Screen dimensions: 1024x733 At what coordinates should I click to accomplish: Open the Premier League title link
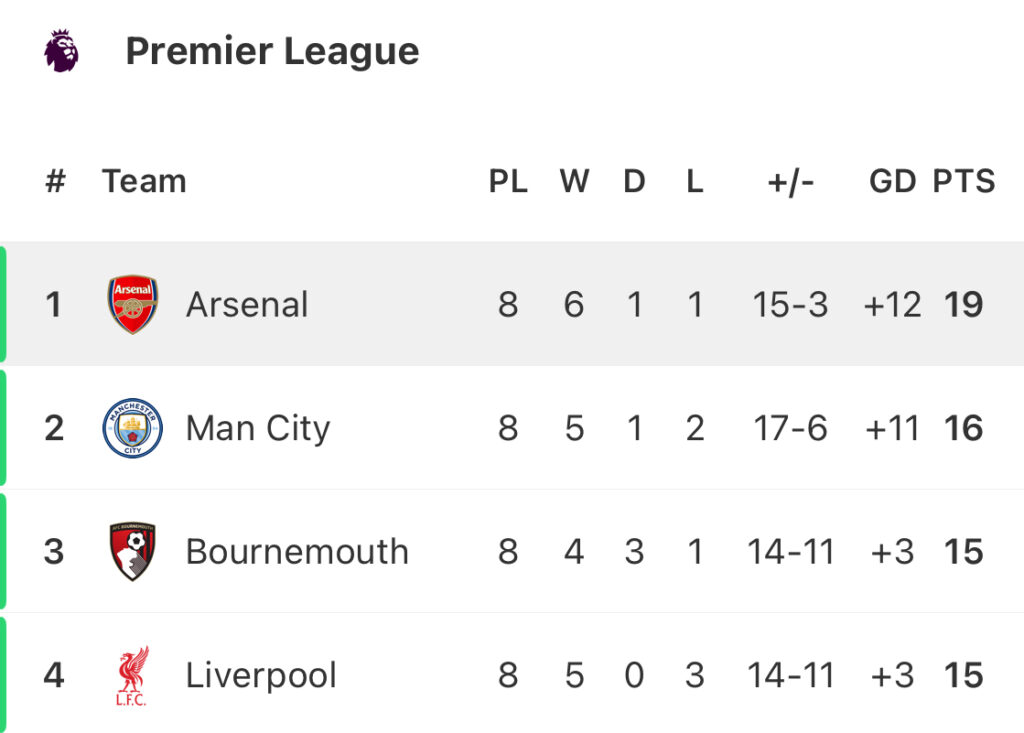(272, 51)
